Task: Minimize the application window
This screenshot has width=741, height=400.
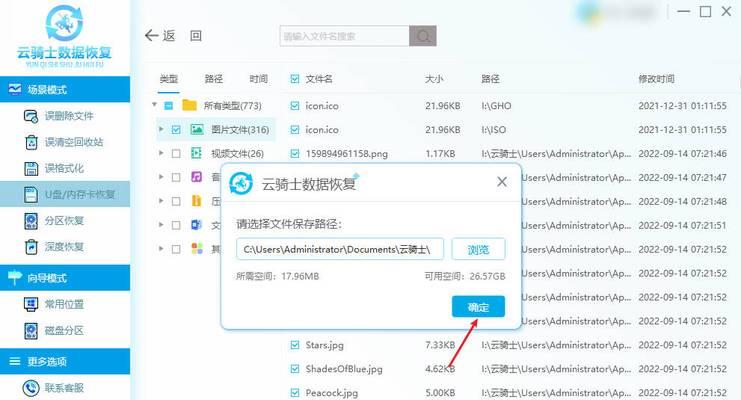Action: 683,11
